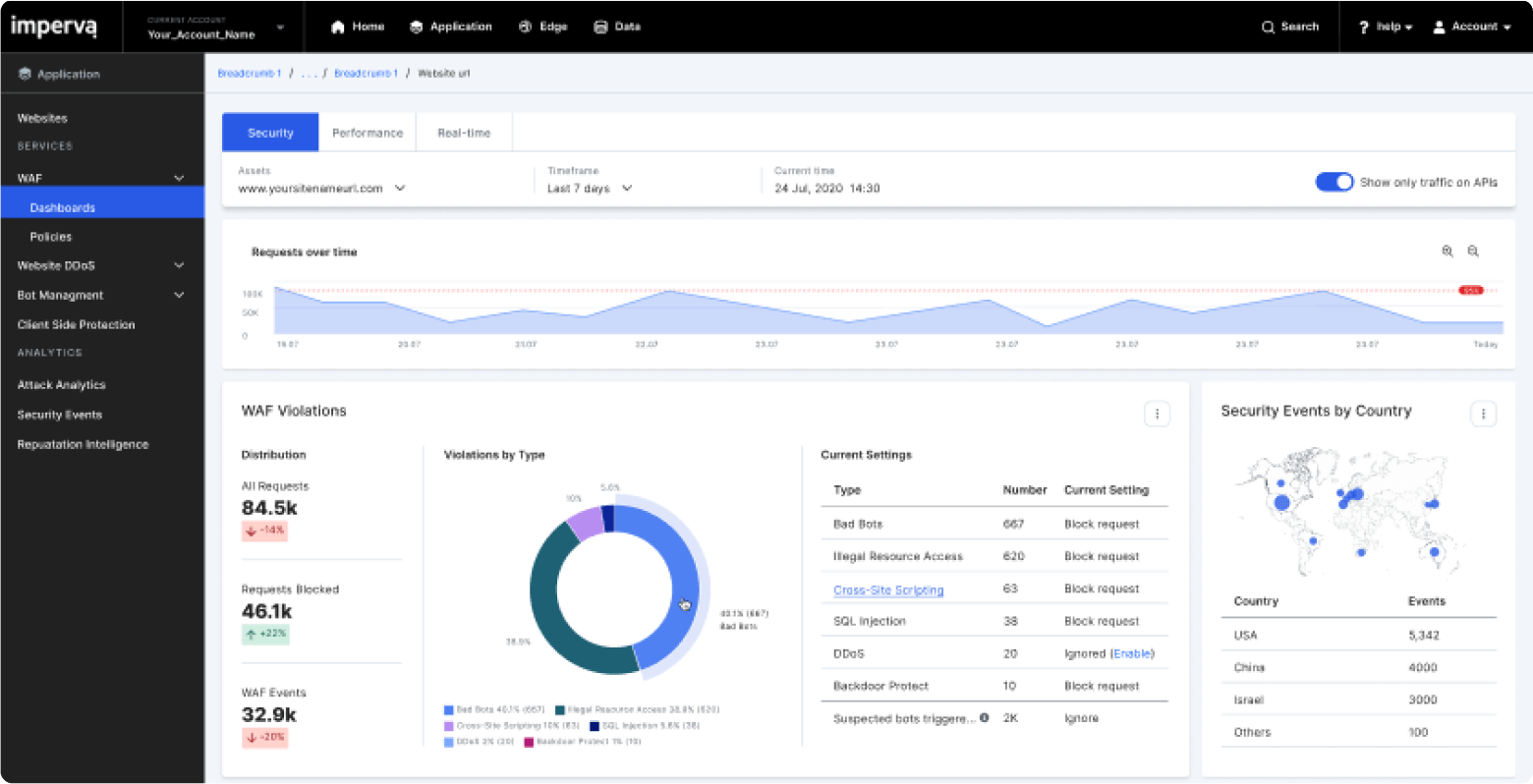Select the Search icon in top bar
Viewport: 1533px width, 784px height.
(1268, 27)
